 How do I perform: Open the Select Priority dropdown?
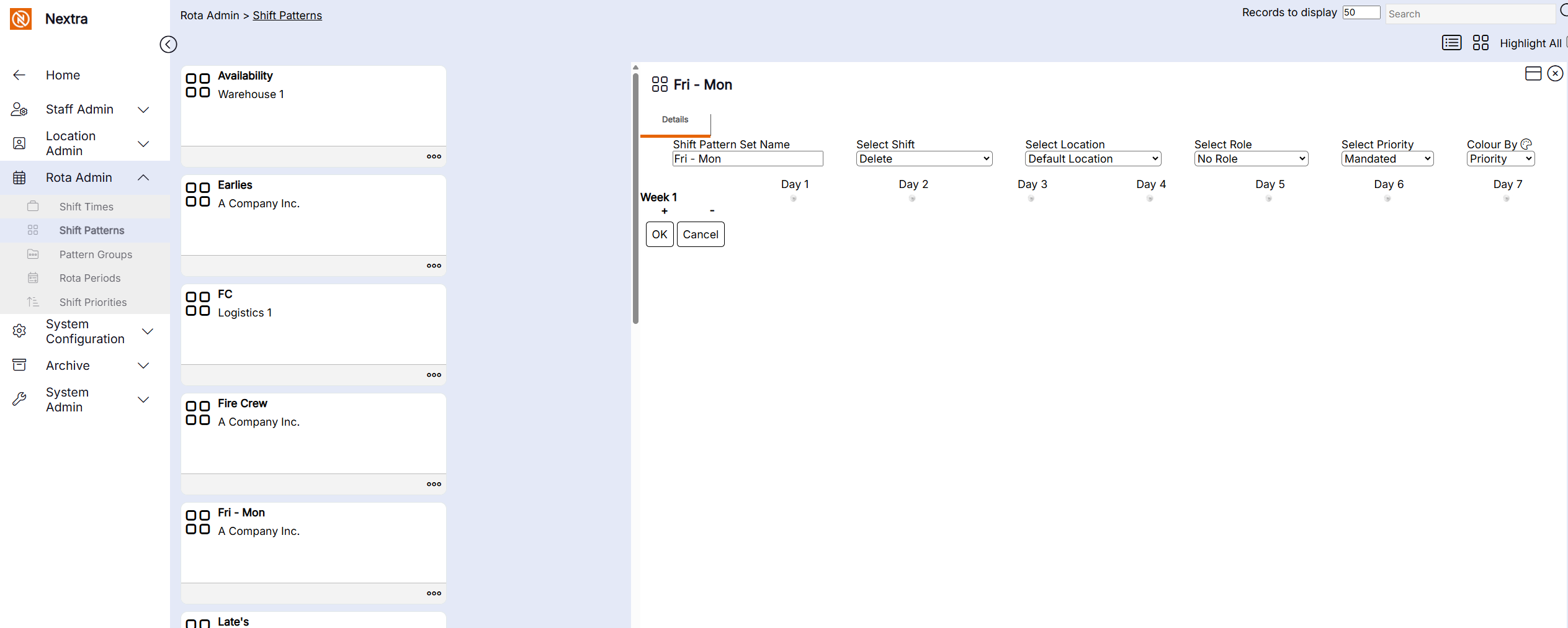pyautogui.click(x=1387, y=159)
